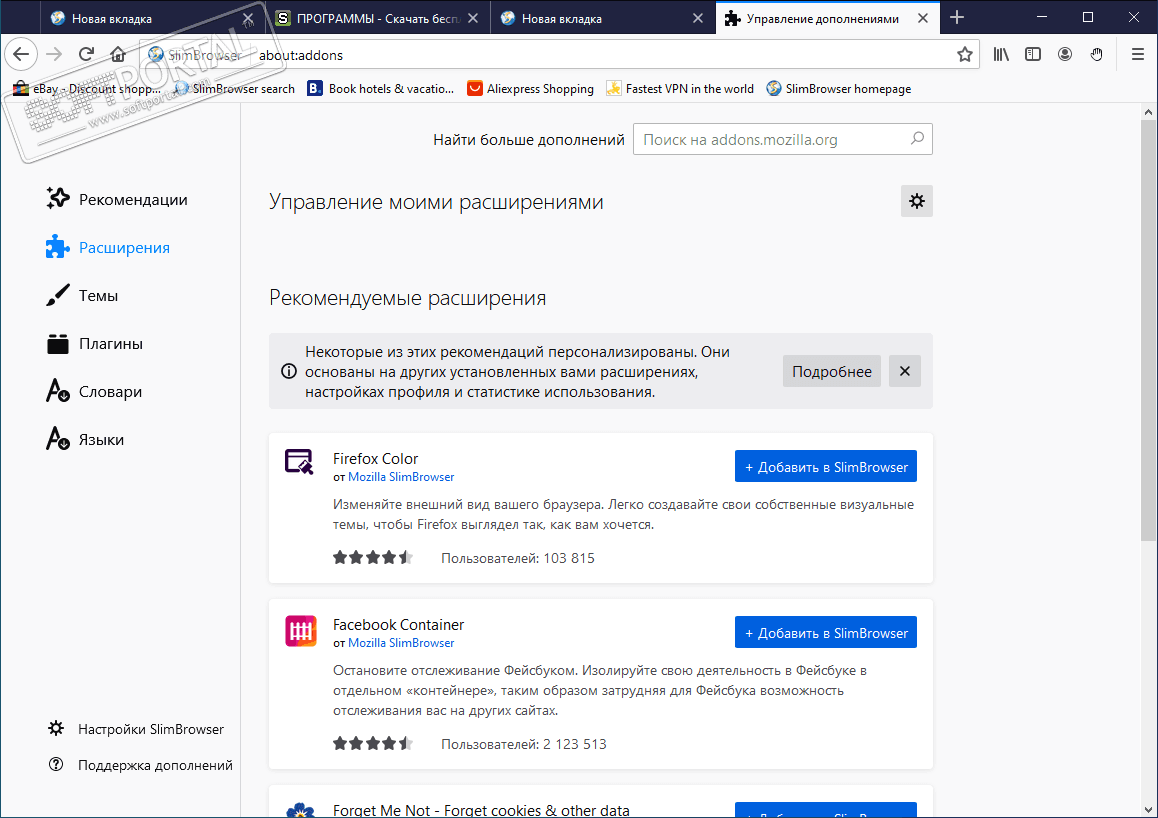Click the Facebook Container extension icon
This screenshot has width=1158, height=818.
301,631
